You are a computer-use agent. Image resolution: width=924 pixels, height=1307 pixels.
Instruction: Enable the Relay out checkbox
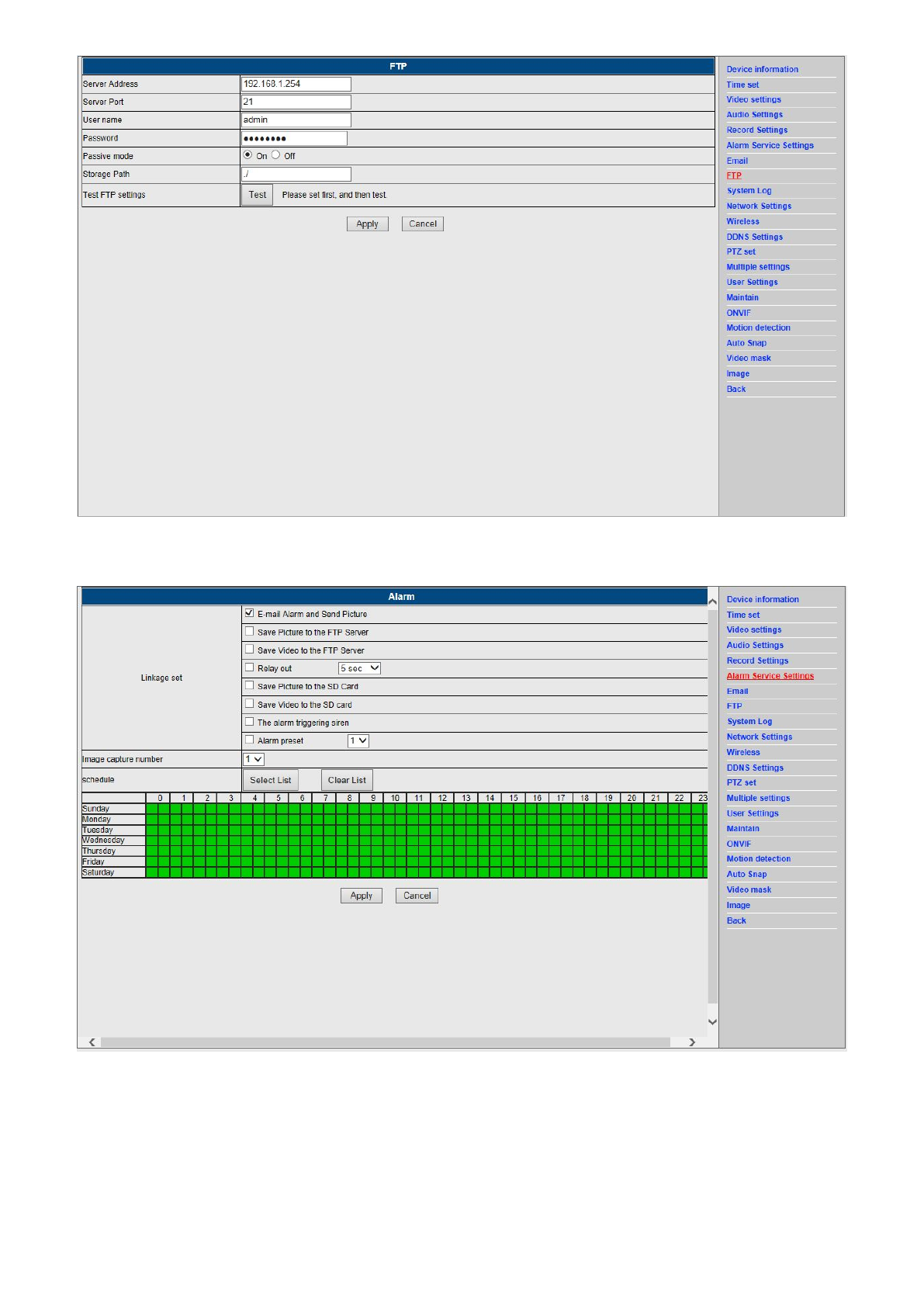tap(250, 667)
